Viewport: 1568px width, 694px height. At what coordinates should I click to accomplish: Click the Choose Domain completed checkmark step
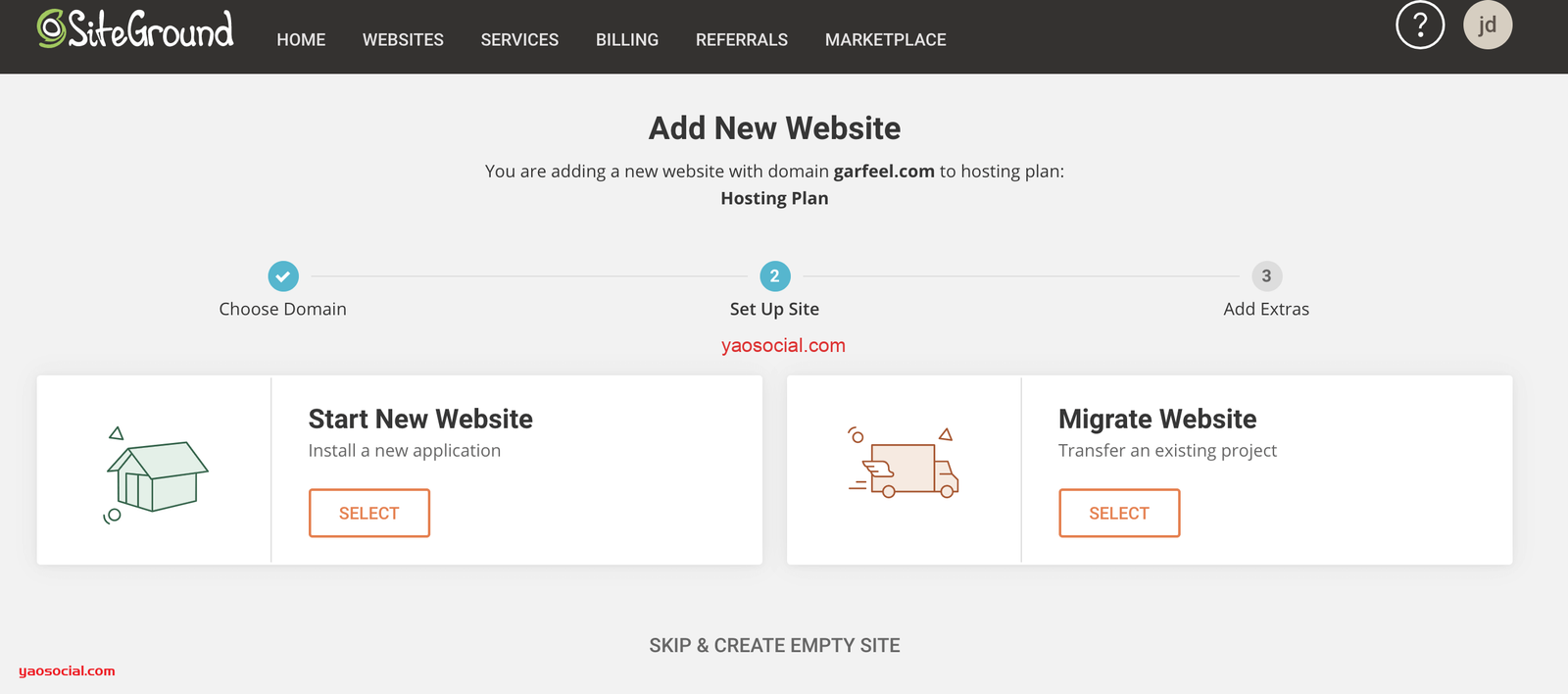[283, 276]
